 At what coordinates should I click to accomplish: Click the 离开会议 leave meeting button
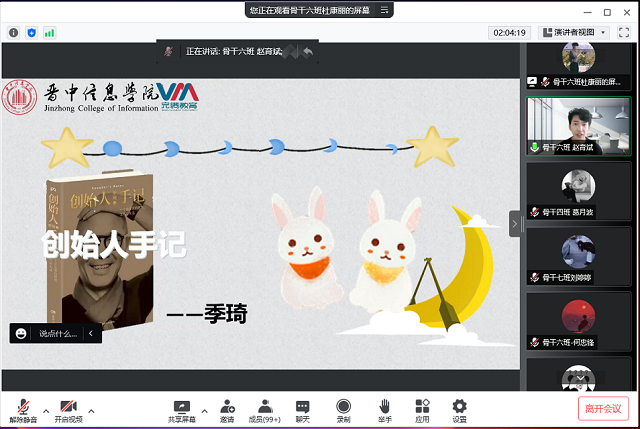click(x=603, y=408)
